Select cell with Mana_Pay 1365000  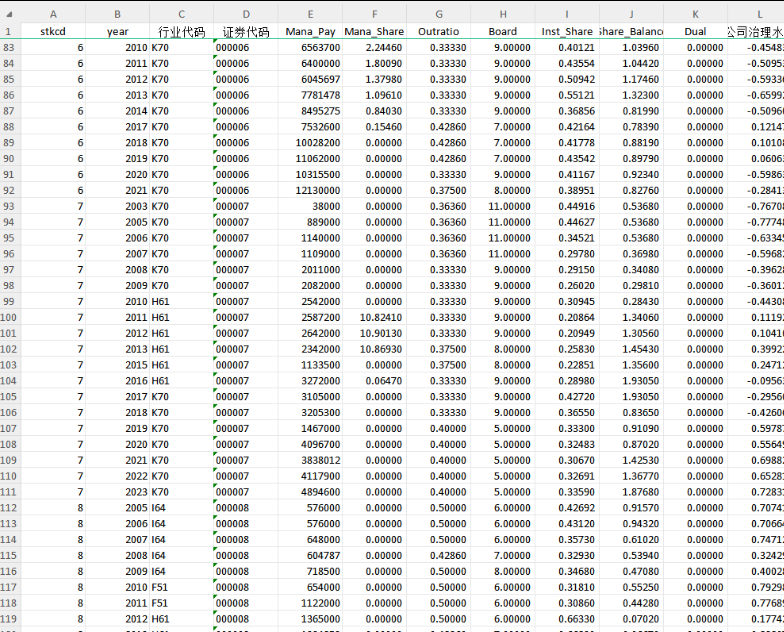[x=310, y=619]
